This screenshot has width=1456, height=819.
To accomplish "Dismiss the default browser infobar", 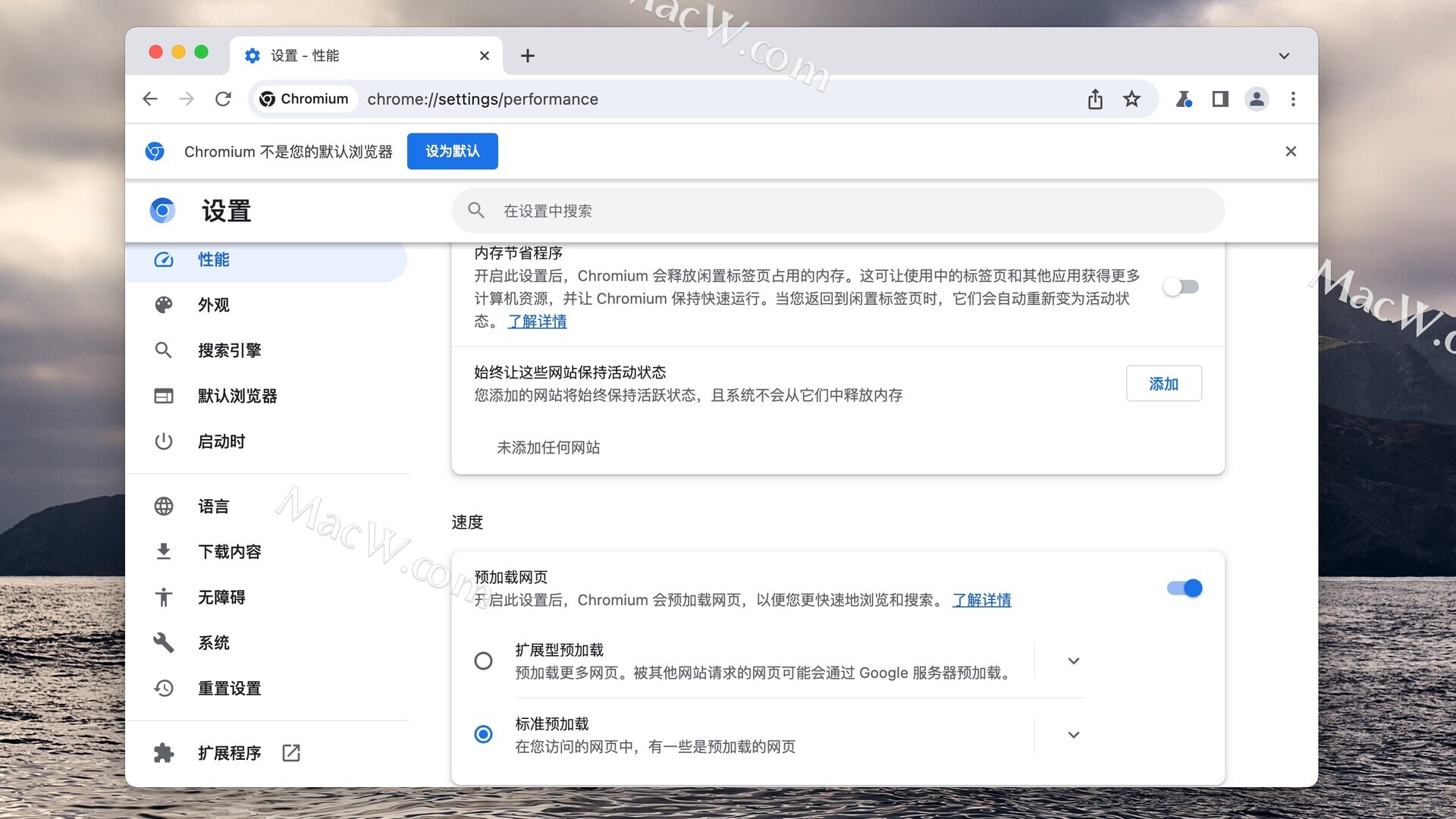I will click(1291, 152).
